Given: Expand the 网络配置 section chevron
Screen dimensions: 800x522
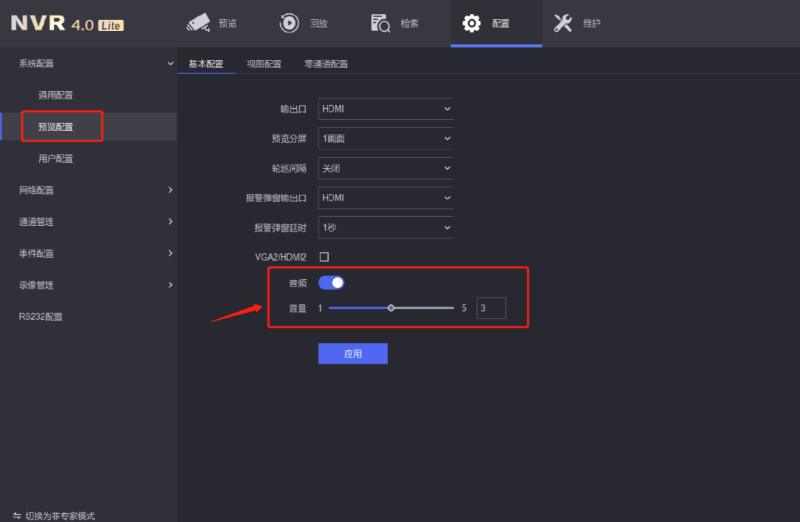Looking at the screenshot, I should click(x=170, y=190).
